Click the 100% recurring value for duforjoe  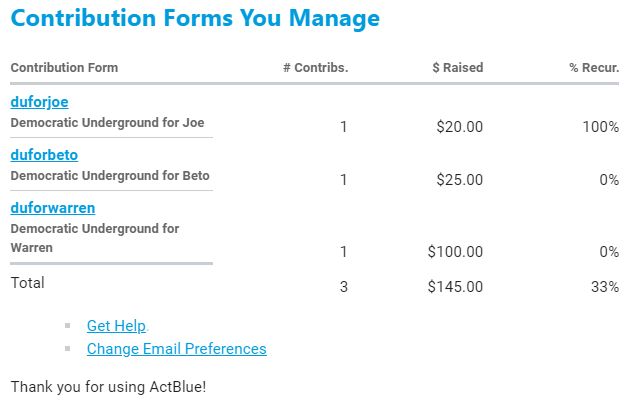click(600, 127)
